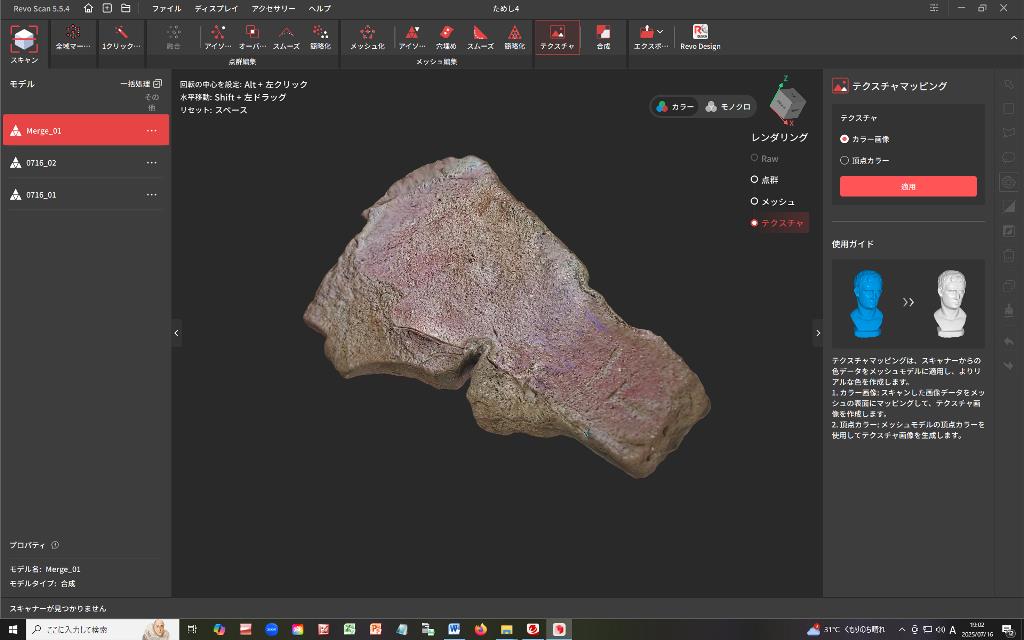Select the メッシュ rendering option
1024x640 pixels.
[x=773, y=202]
